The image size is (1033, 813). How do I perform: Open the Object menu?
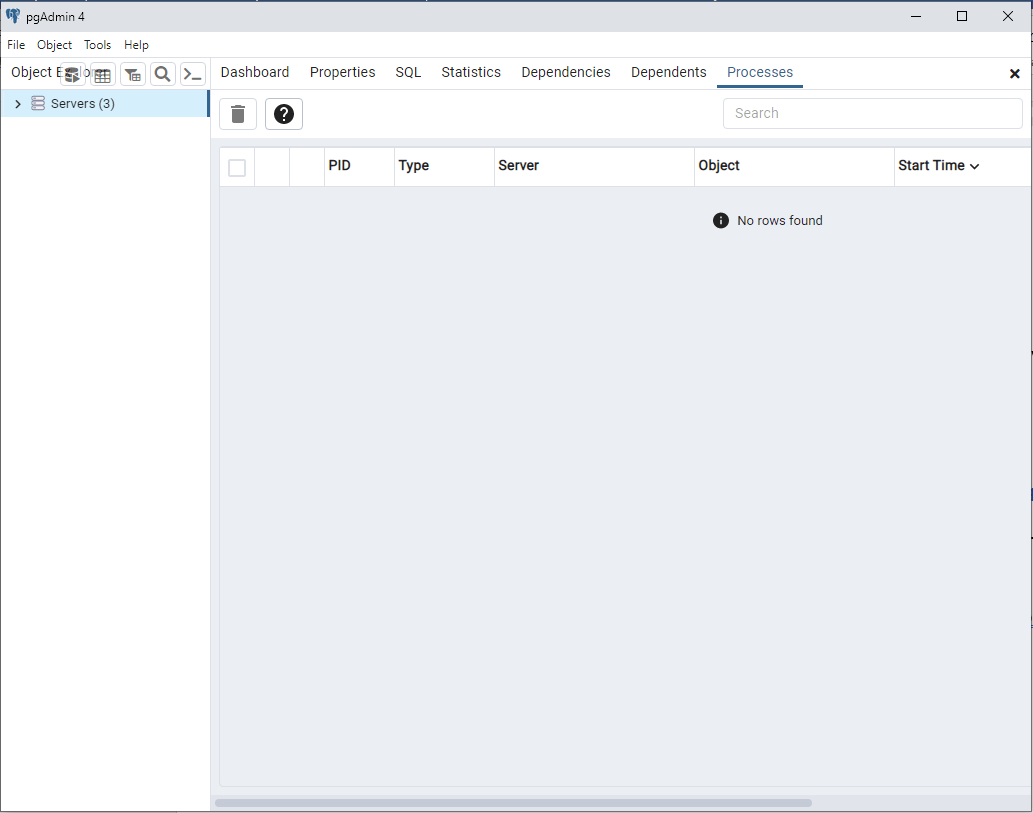tap(55, 45)
